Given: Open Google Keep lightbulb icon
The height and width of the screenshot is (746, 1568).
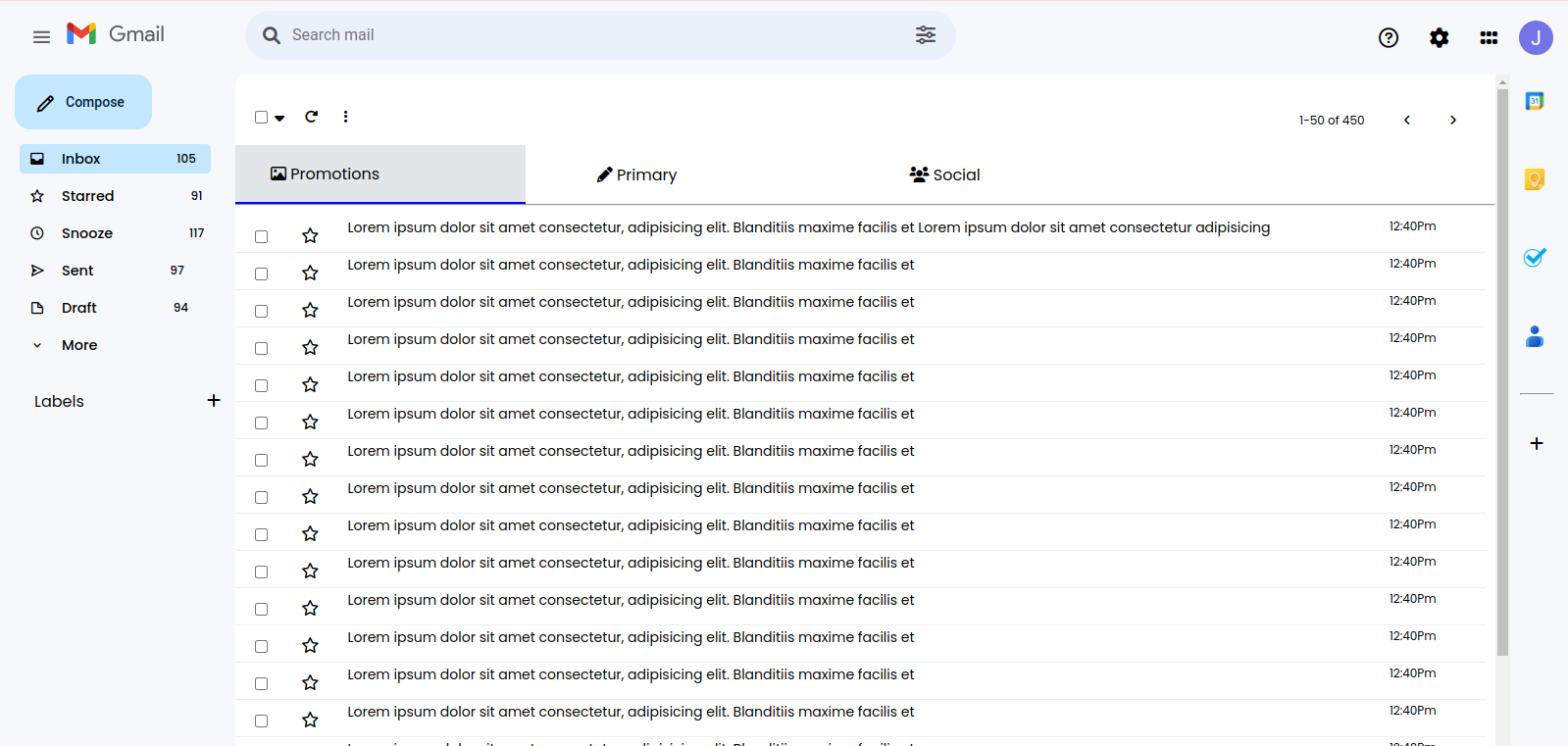Looking at the screenshot, I should click(x=1535, y=178).
